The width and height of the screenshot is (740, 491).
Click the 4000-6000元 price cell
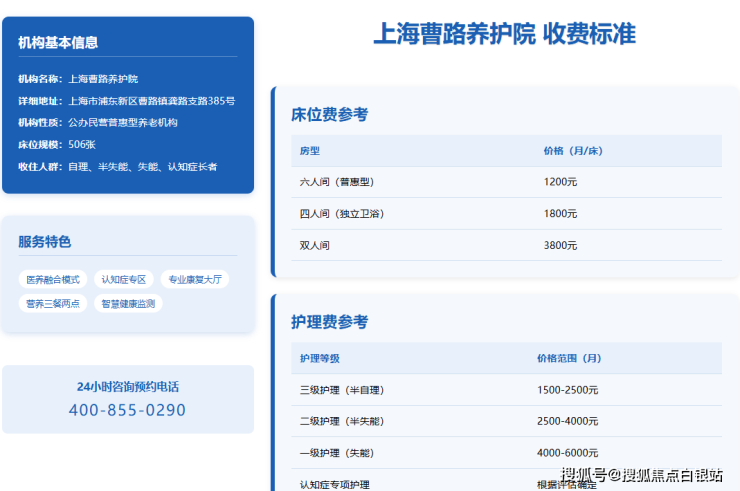click(567, 453)
